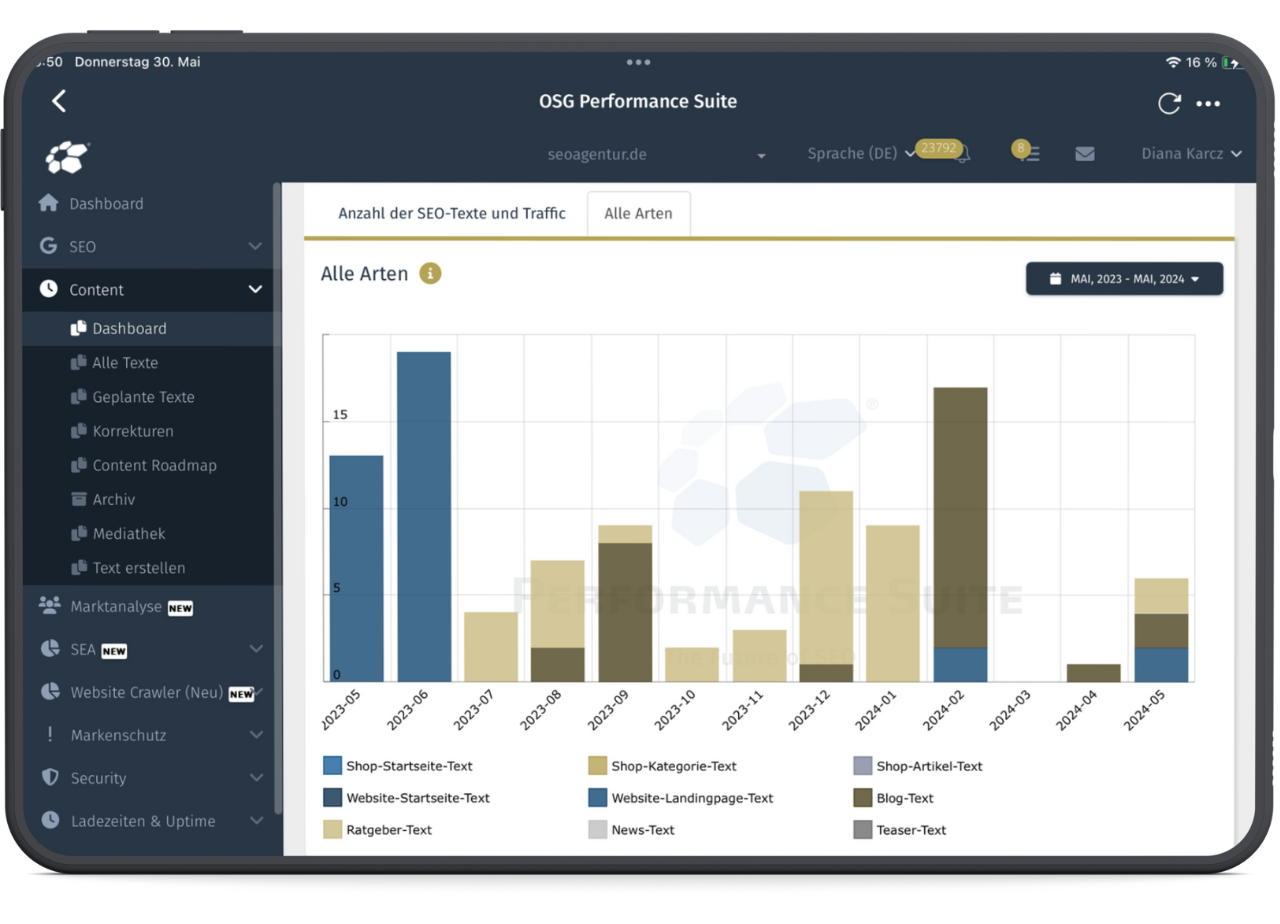Click the exclamation icon beside Markenschutz
Screen dimensions: 1280x924
pyautogui.click(x=50, y=735)
